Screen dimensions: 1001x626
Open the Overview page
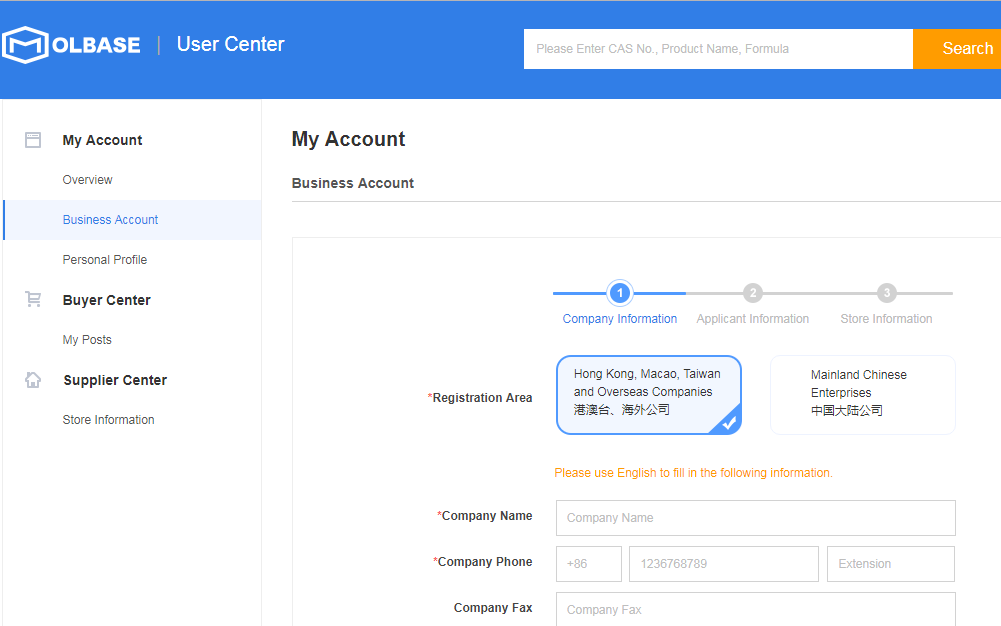pyautogui.click(x=87, y=180)
